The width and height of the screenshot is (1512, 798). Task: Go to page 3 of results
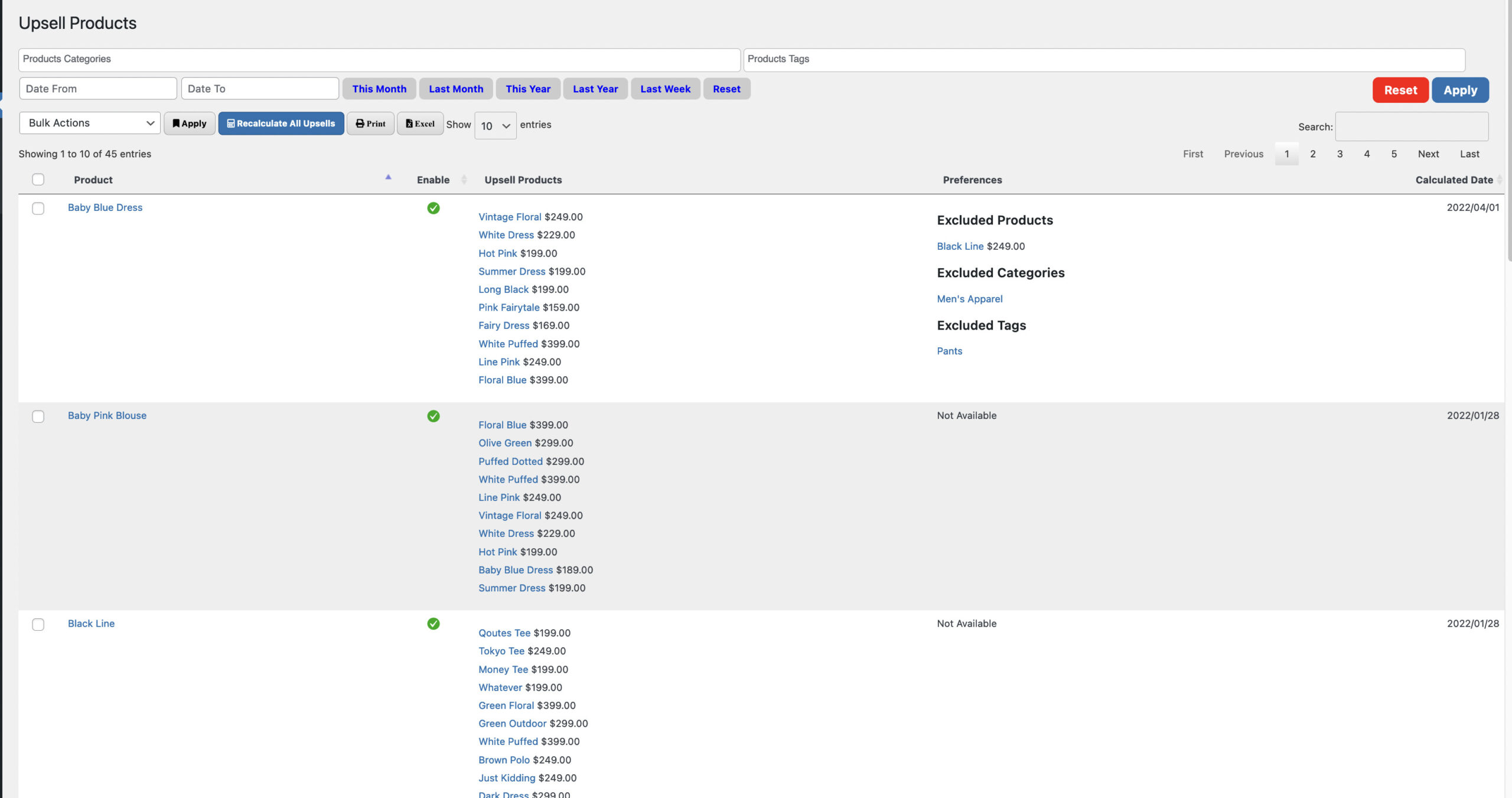[x=1340, y=154]
